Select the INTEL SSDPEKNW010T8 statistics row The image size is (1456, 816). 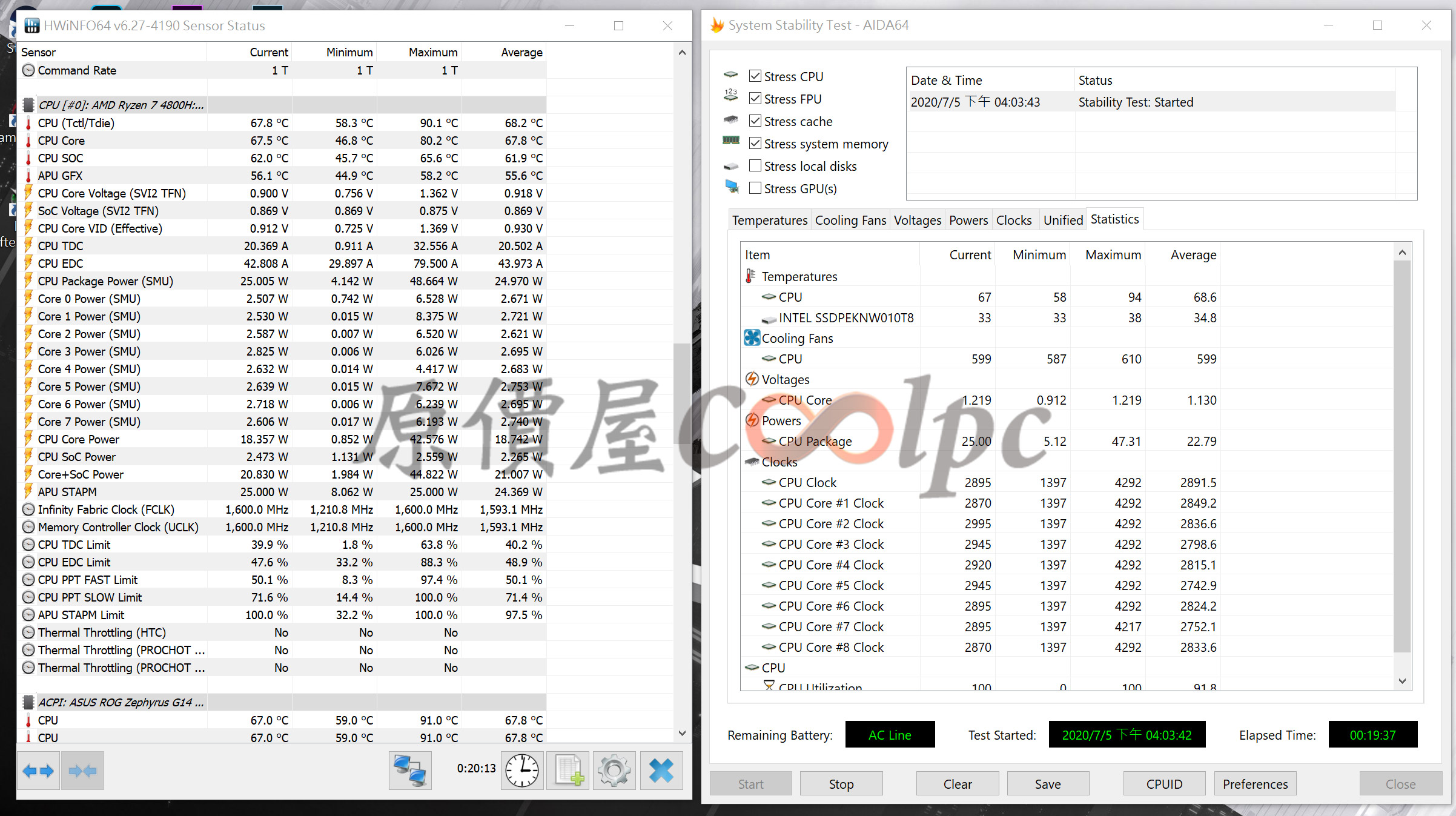(981, 317)
